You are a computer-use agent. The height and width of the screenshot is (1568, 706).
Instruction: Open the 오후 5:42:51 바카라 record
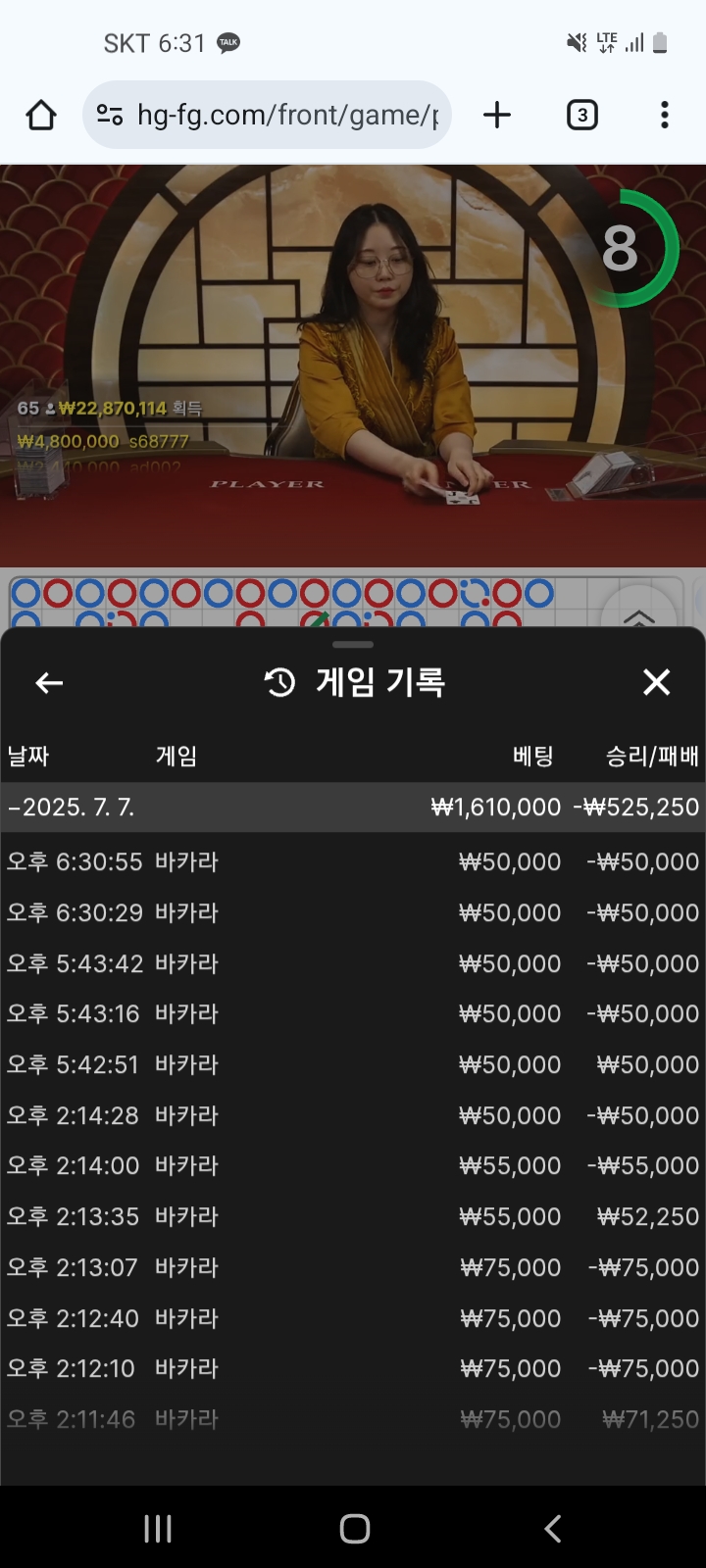coord(353,1064)
